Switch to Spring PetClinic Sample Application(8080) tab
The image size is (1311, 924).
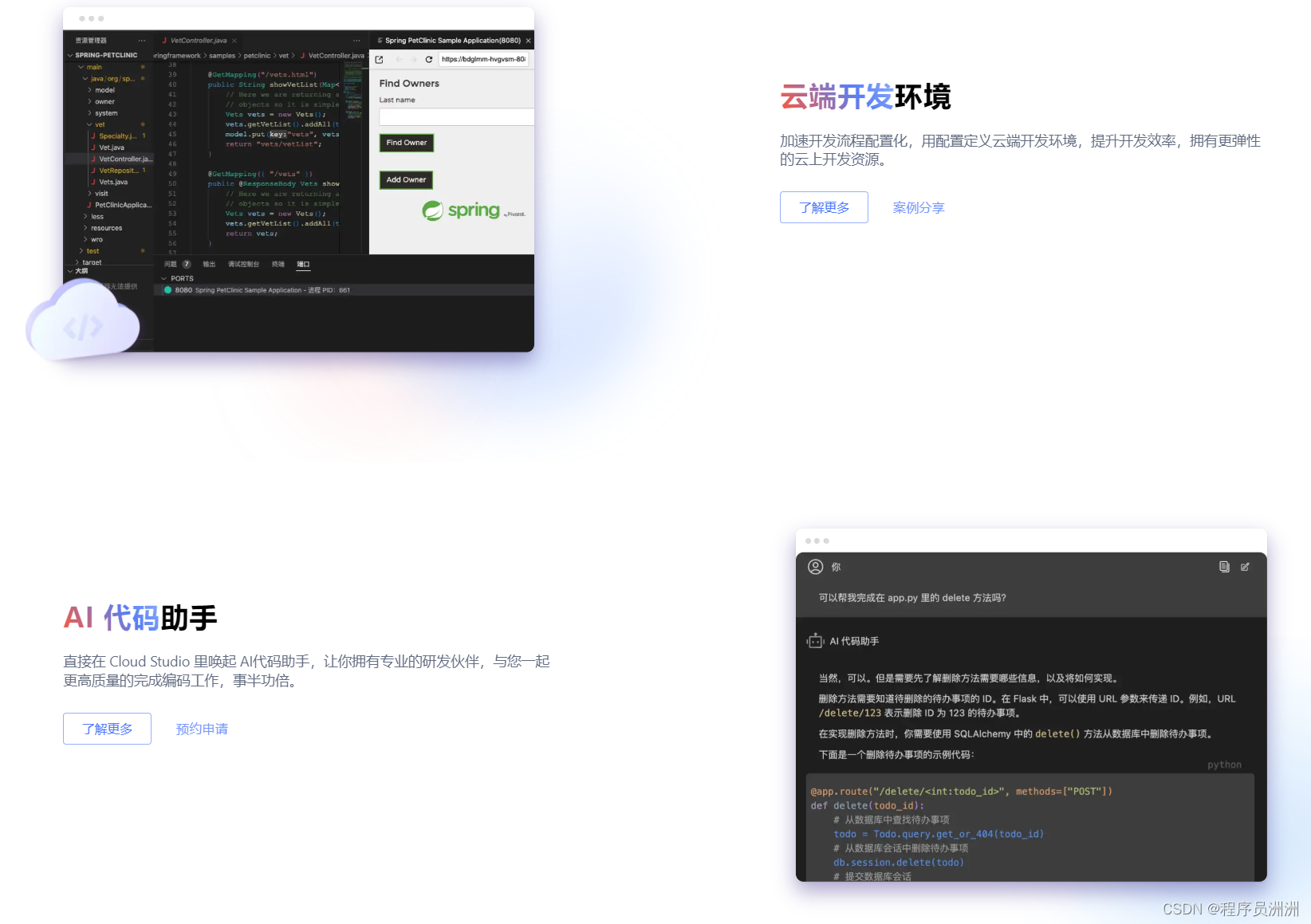click(453, 41)
